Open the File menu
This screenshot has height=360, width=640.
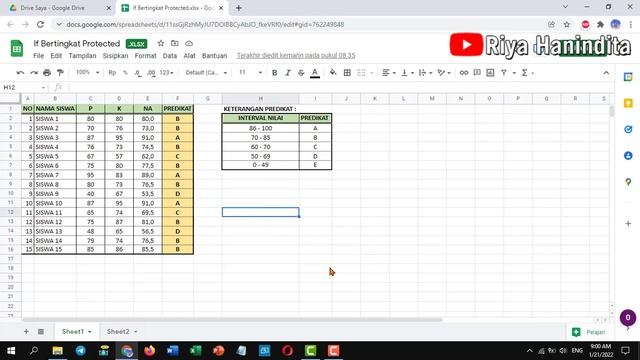[x=38, y=56]
